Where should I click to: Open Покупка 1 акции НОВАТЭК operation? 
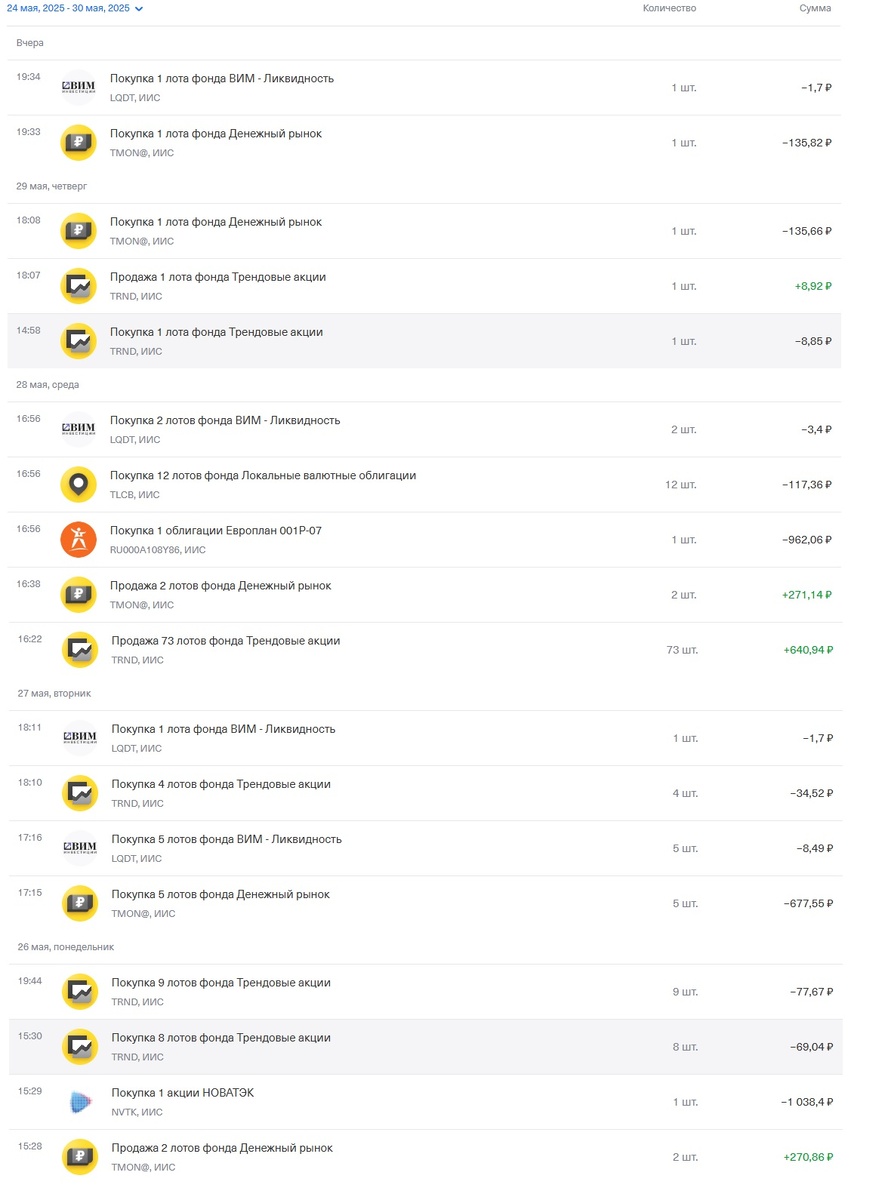pyautogui.click(x=425, y=1101)
